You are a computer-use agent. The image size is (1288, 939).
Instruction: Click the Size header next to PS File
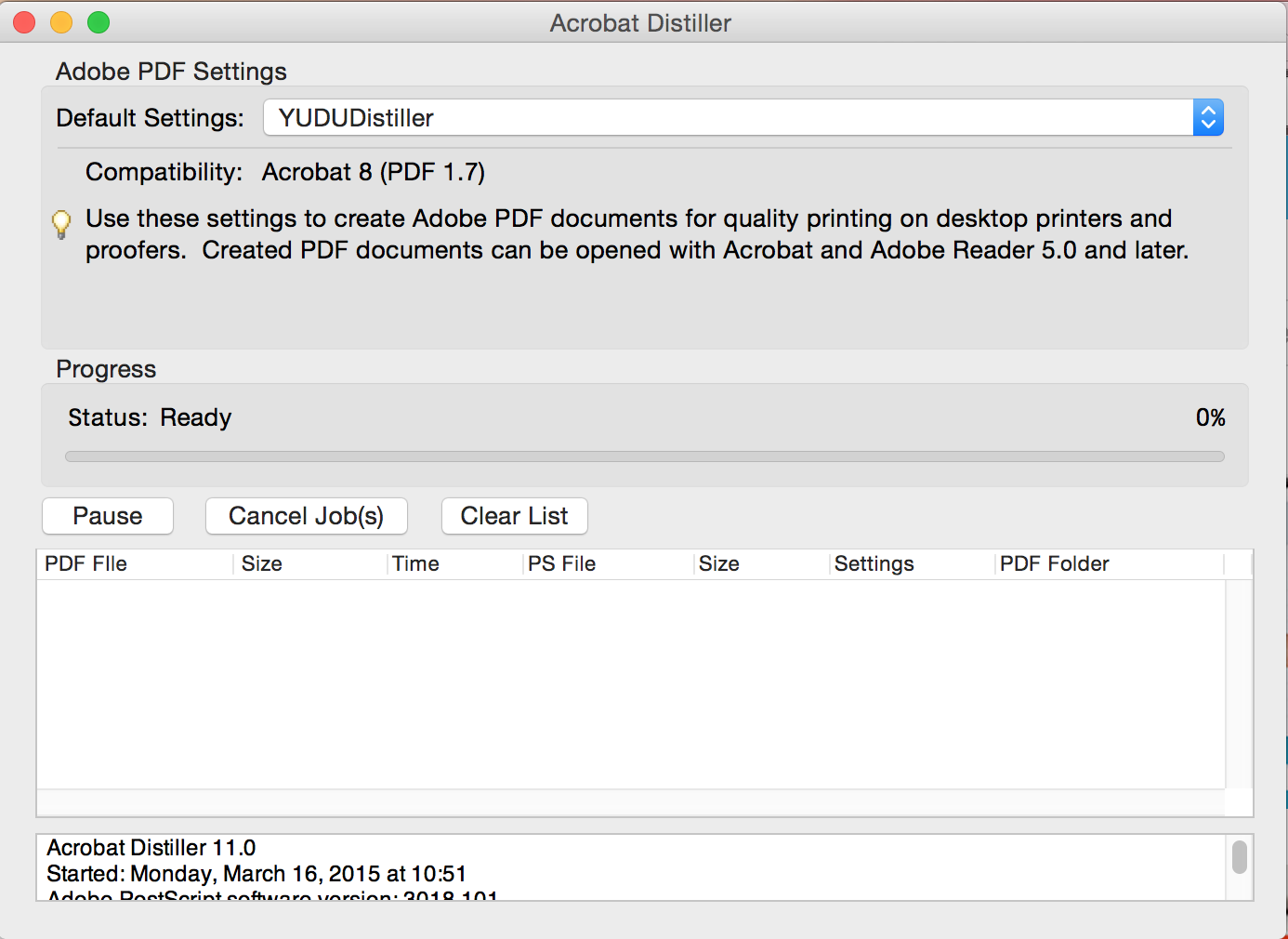click(x=762, y=564)
